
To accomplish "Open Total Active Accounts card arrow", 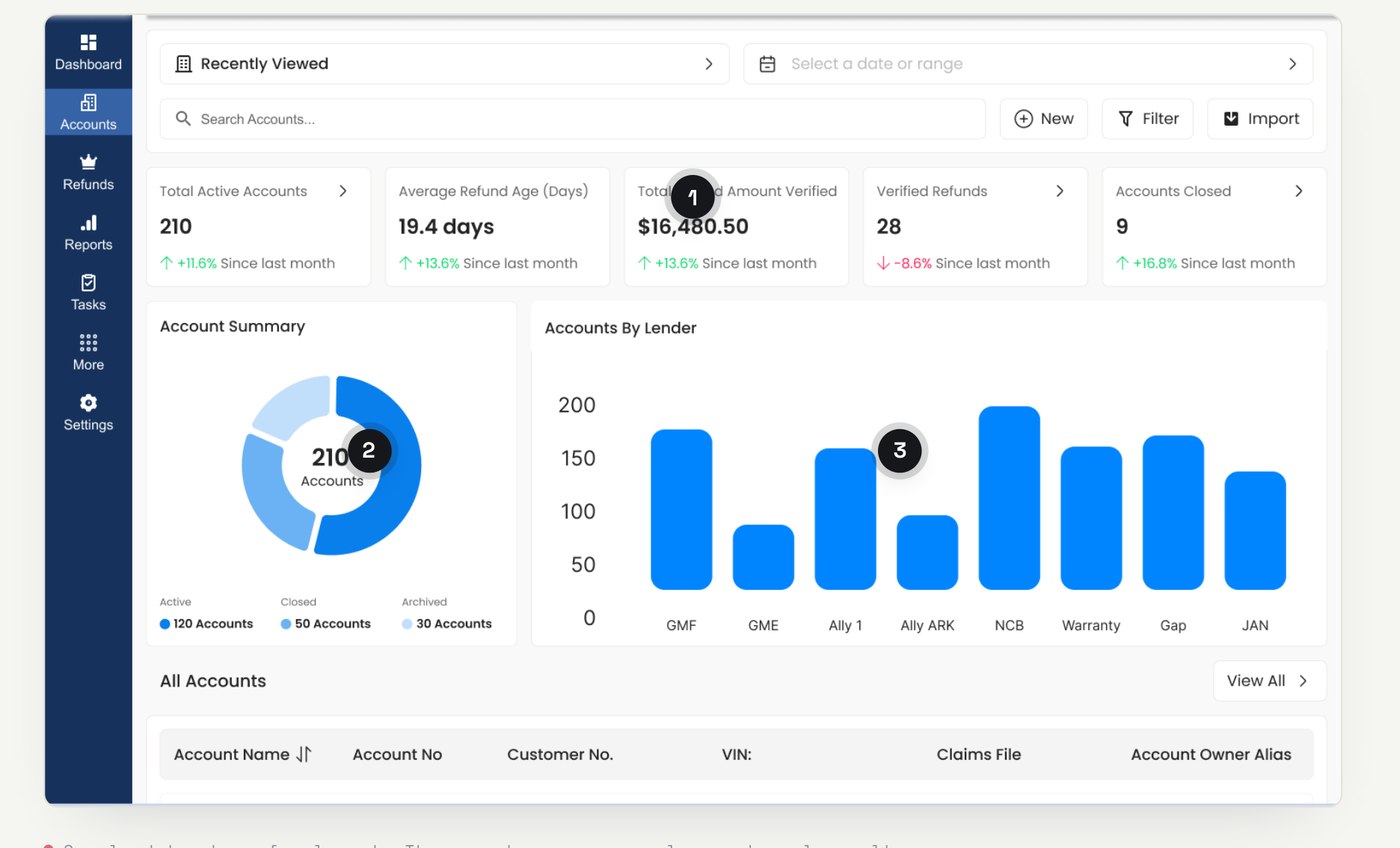I will pyautogui.click(x=343, y=191).
